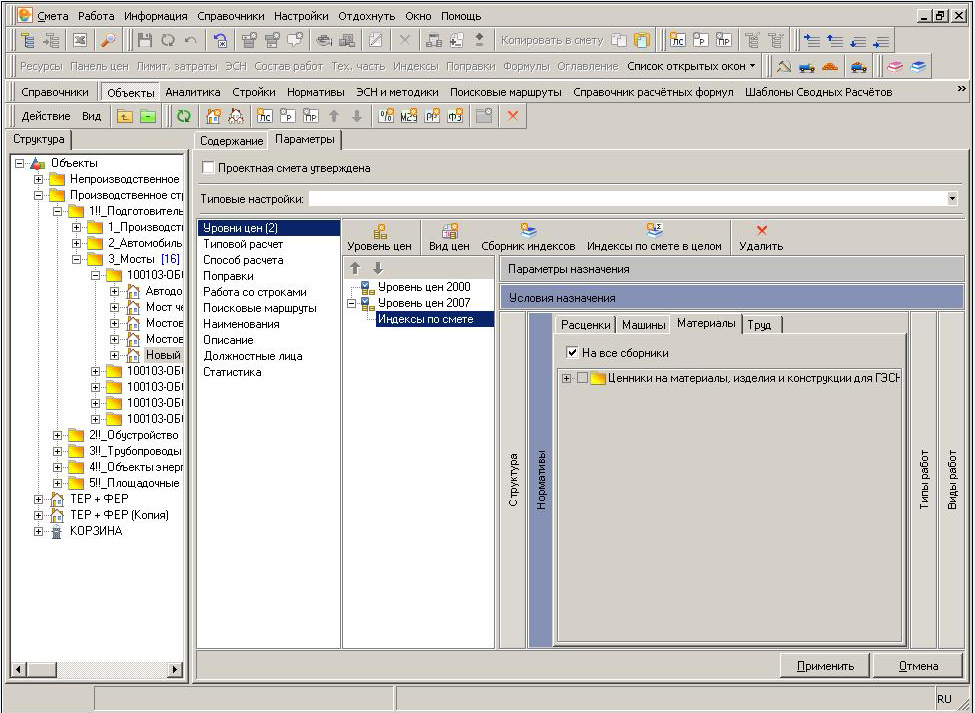Click move-down arrow above price levels list
975x713 pixels.
(377, 269)
